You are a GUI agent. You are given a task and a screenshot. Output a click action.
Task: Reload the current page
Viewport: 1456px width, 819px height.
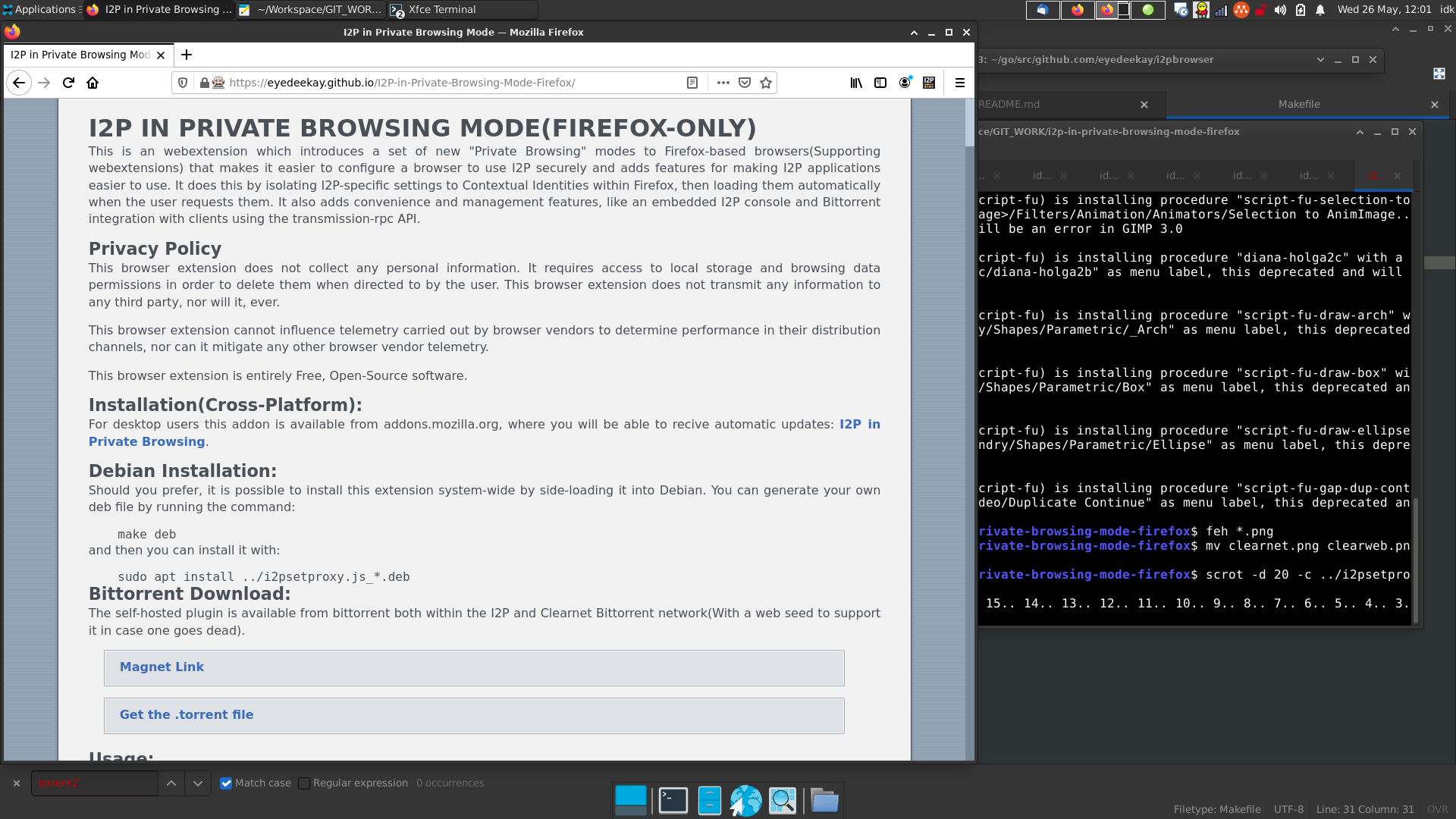[68, 83]
